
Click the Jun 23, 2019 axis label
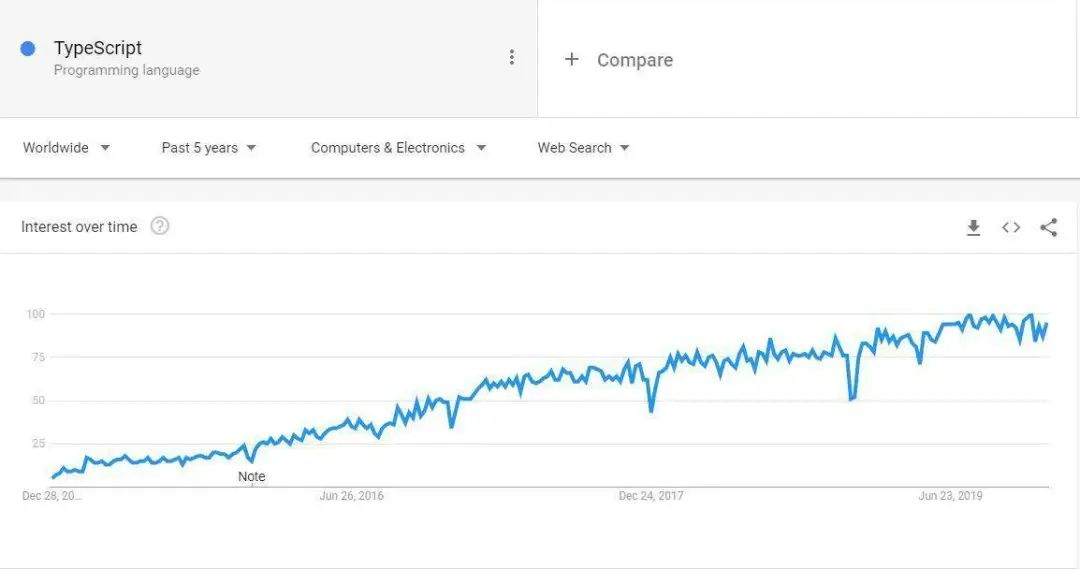point(951,495)
